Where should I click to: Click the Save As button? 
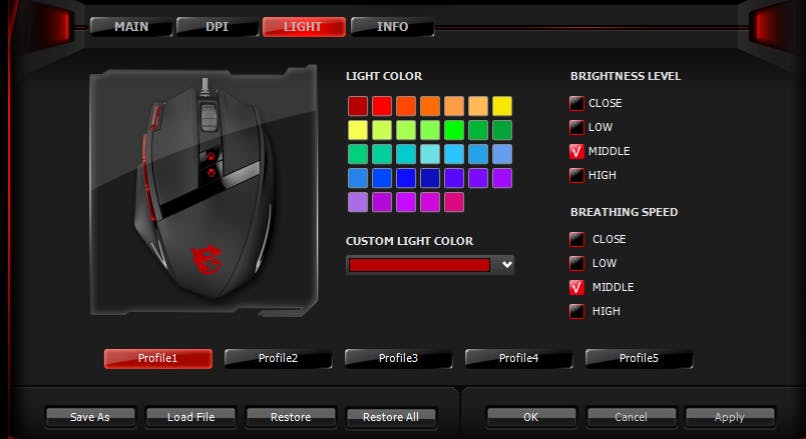[x=90, y=417]
